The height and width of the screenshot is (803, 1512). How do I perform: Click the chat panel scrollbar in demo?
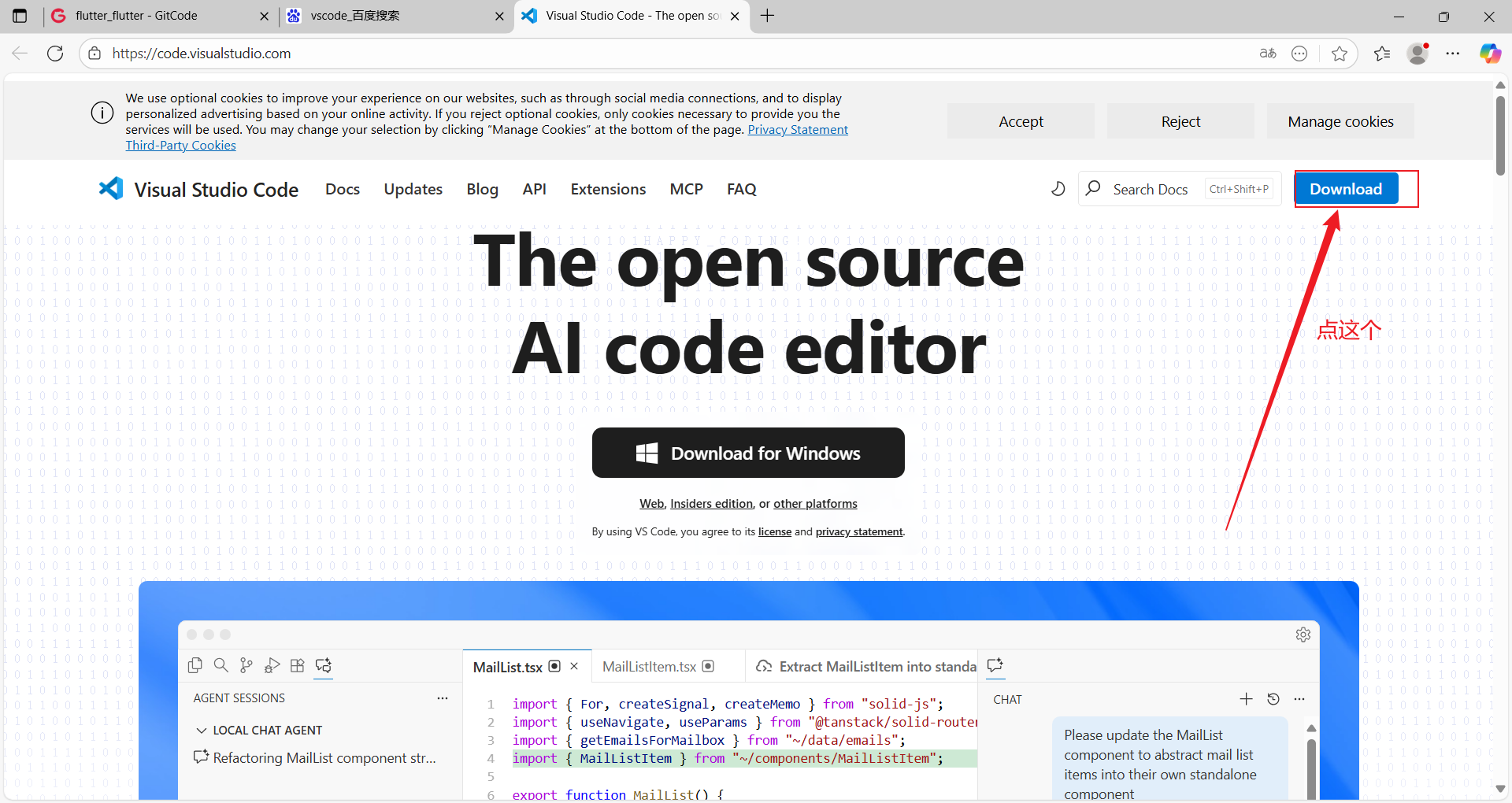tap(1311, 768)
